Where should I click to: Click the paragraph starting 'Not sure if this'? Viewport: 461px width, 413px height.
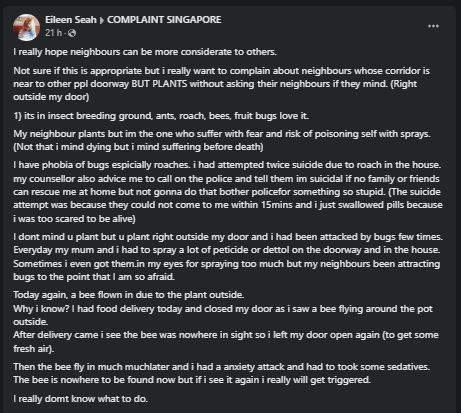(x=221, y=84)
